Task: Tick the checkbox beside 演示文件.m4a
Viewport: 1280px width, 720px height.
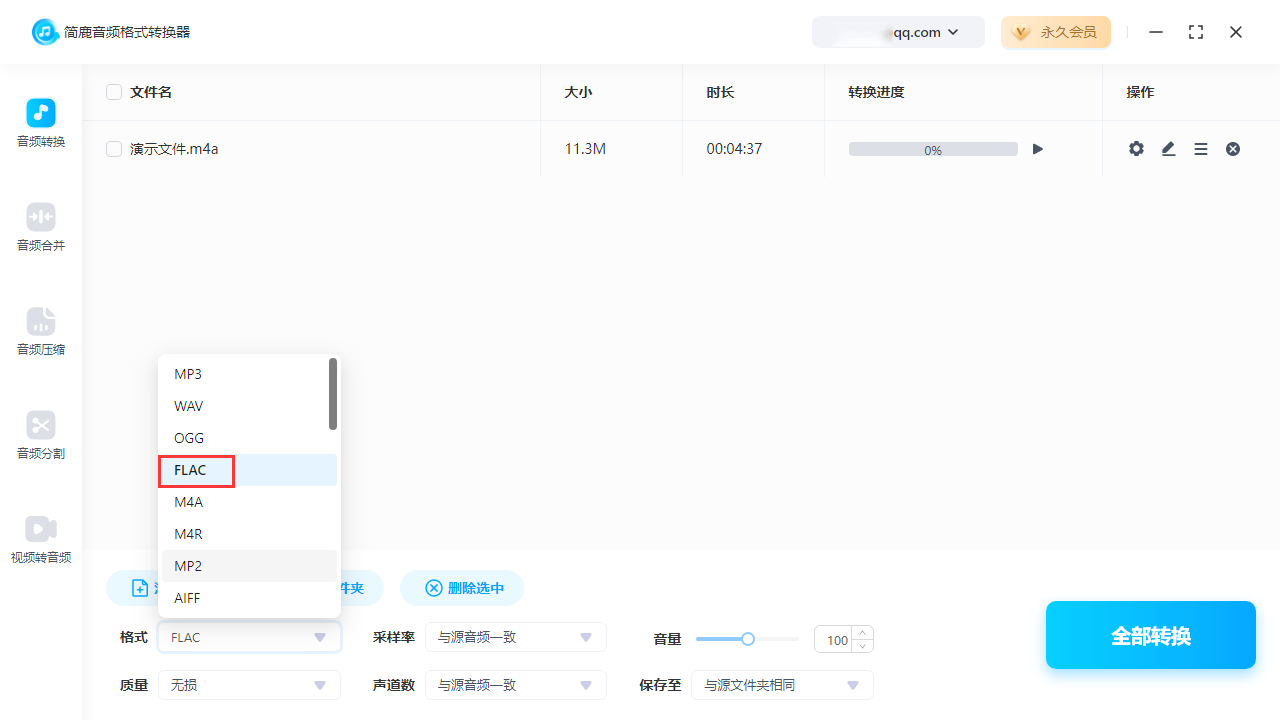Action: 114,148
